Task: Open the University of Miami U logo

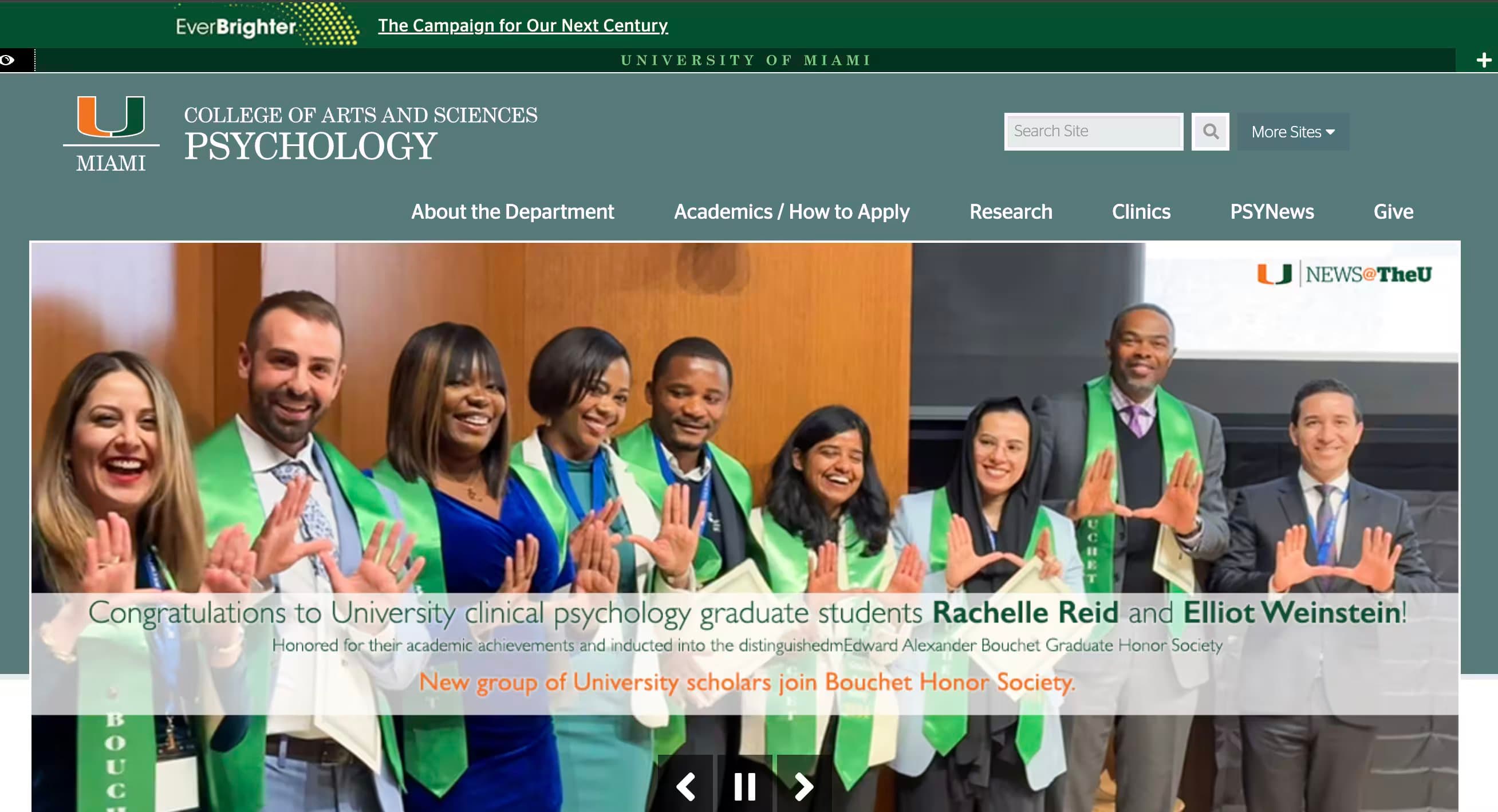Action: click(x=111, y=134)
